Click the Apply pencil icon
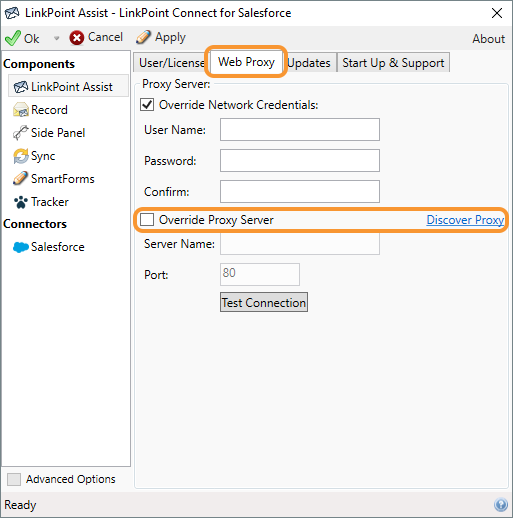 143,37
